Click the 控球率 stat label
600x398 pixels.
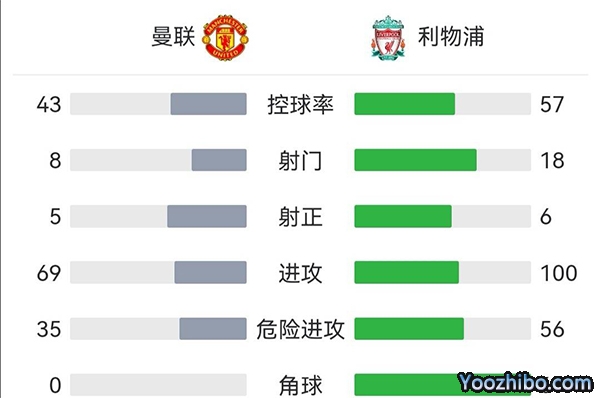pos(300,104)
